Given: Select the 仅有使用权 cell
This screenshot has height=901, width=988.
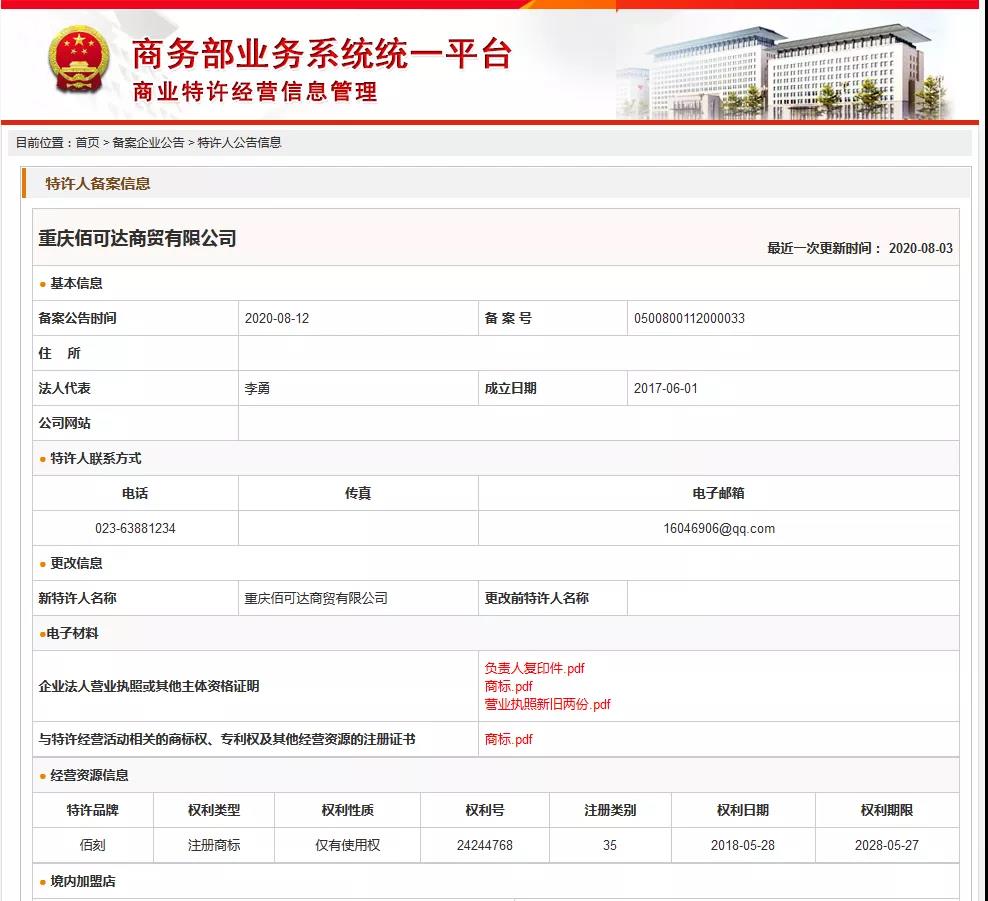Looking at the screenshot, I should [348, 845].
